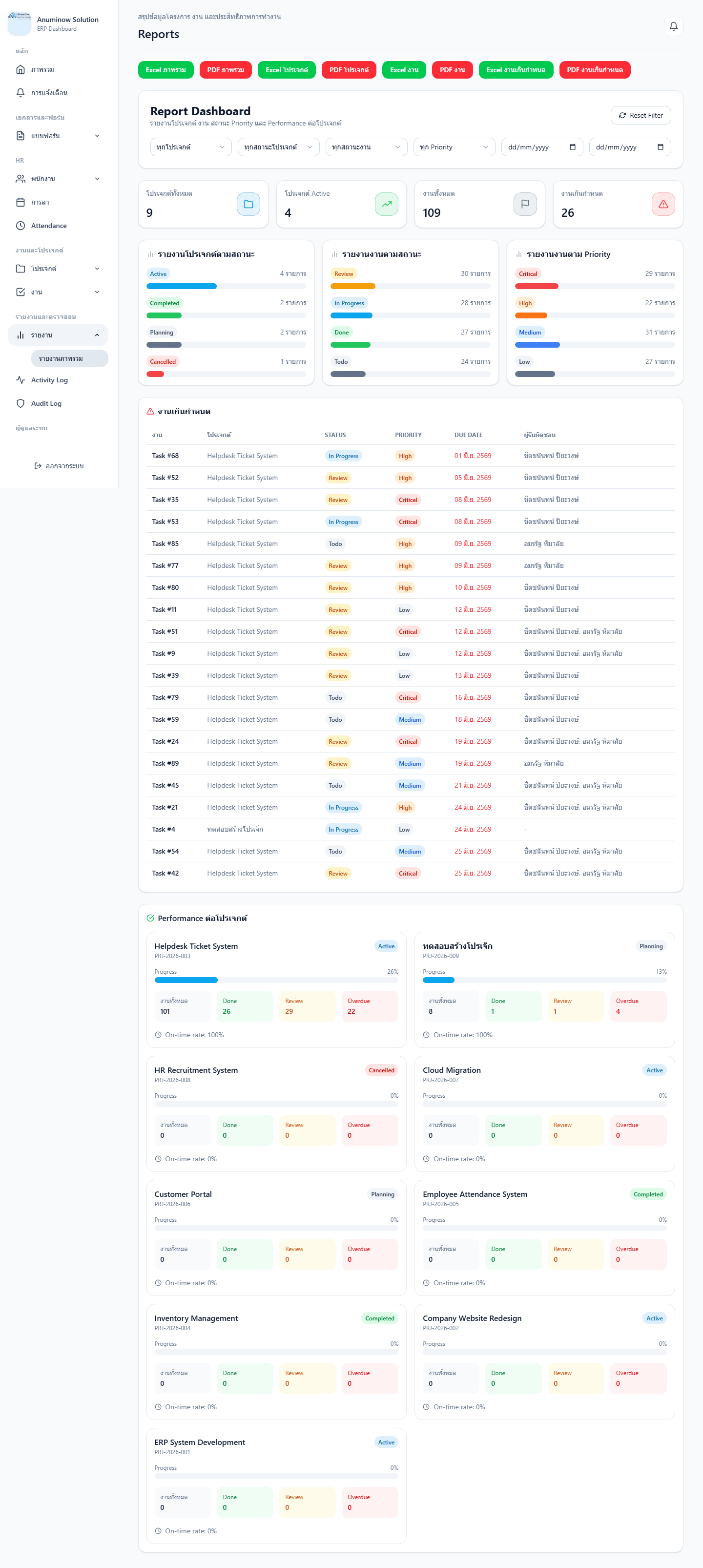Click the Anuminow Solution logo
The width and height of the screenshot is (703, 1568).
20,24
